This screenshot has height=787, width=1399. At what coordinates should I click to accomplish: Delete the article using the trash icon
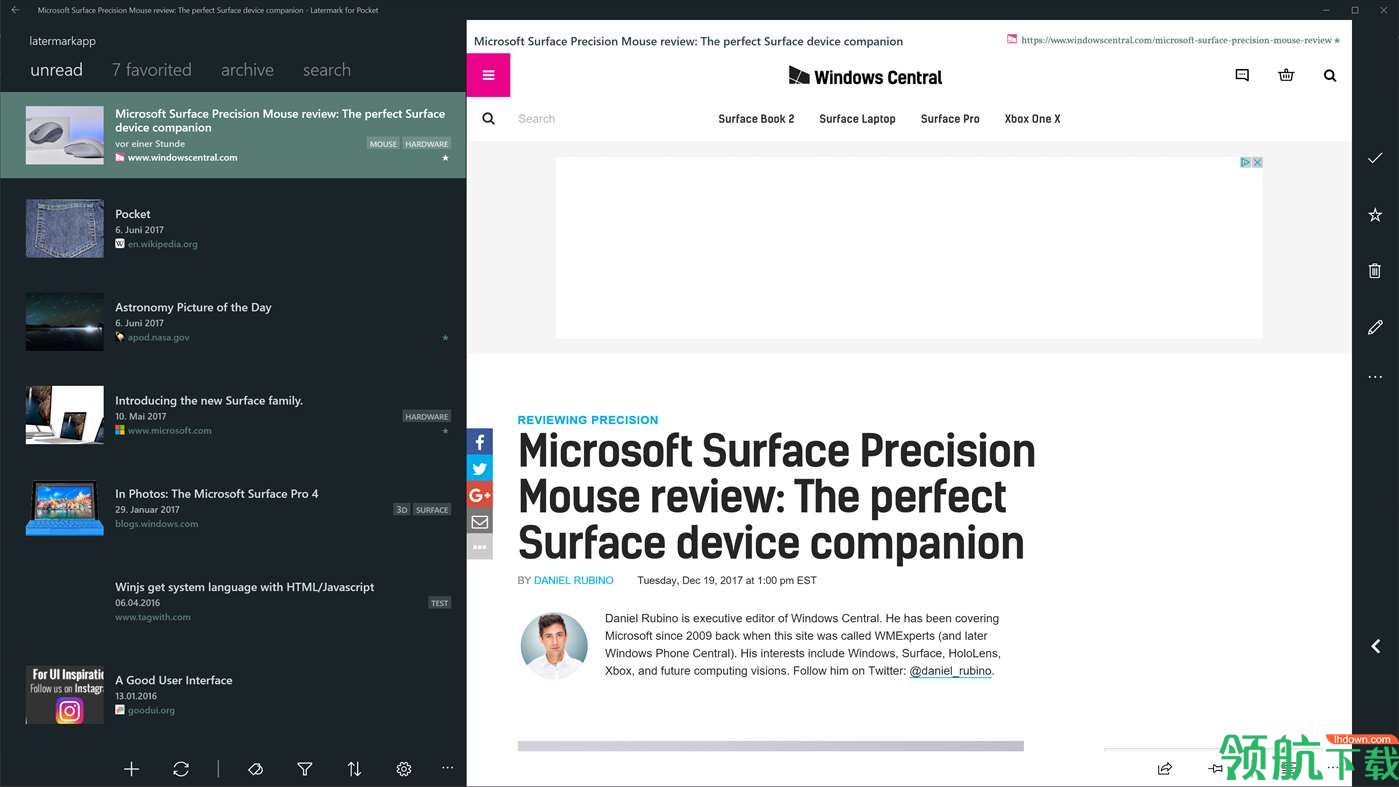coord(1375,271)
